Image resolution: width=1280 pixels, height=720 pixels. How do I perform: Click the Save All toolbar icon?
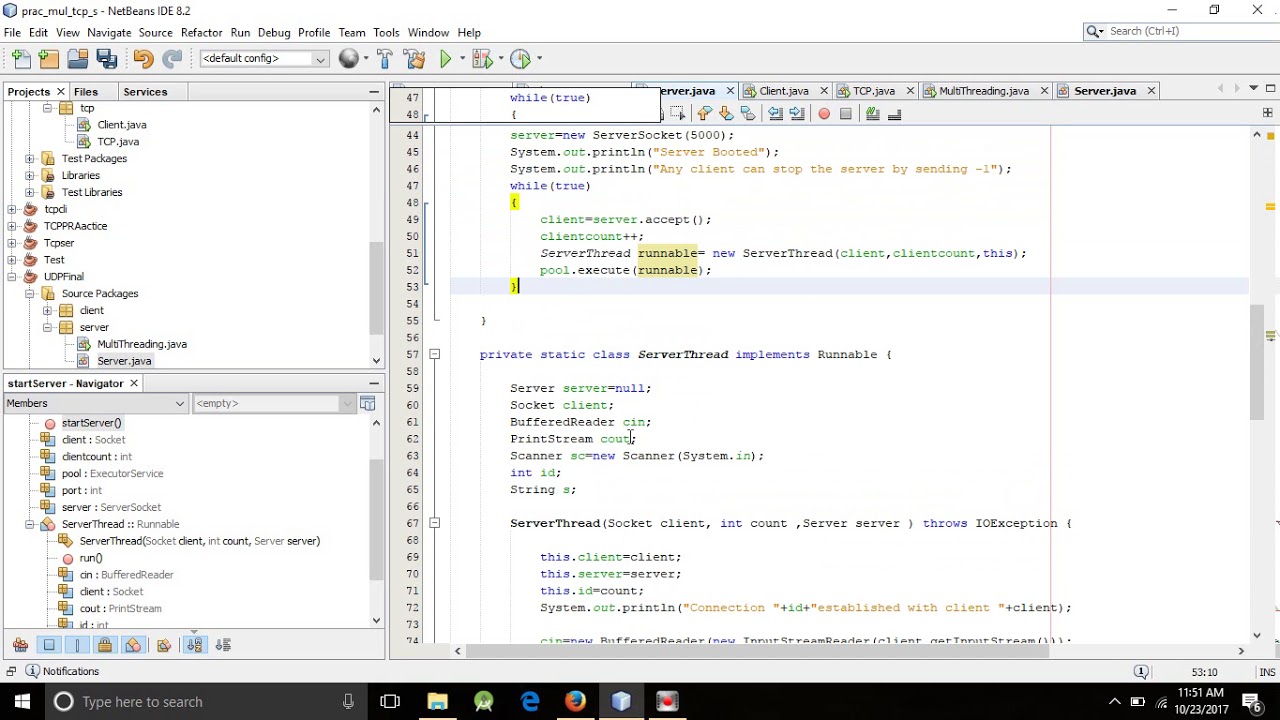(107, 59)
